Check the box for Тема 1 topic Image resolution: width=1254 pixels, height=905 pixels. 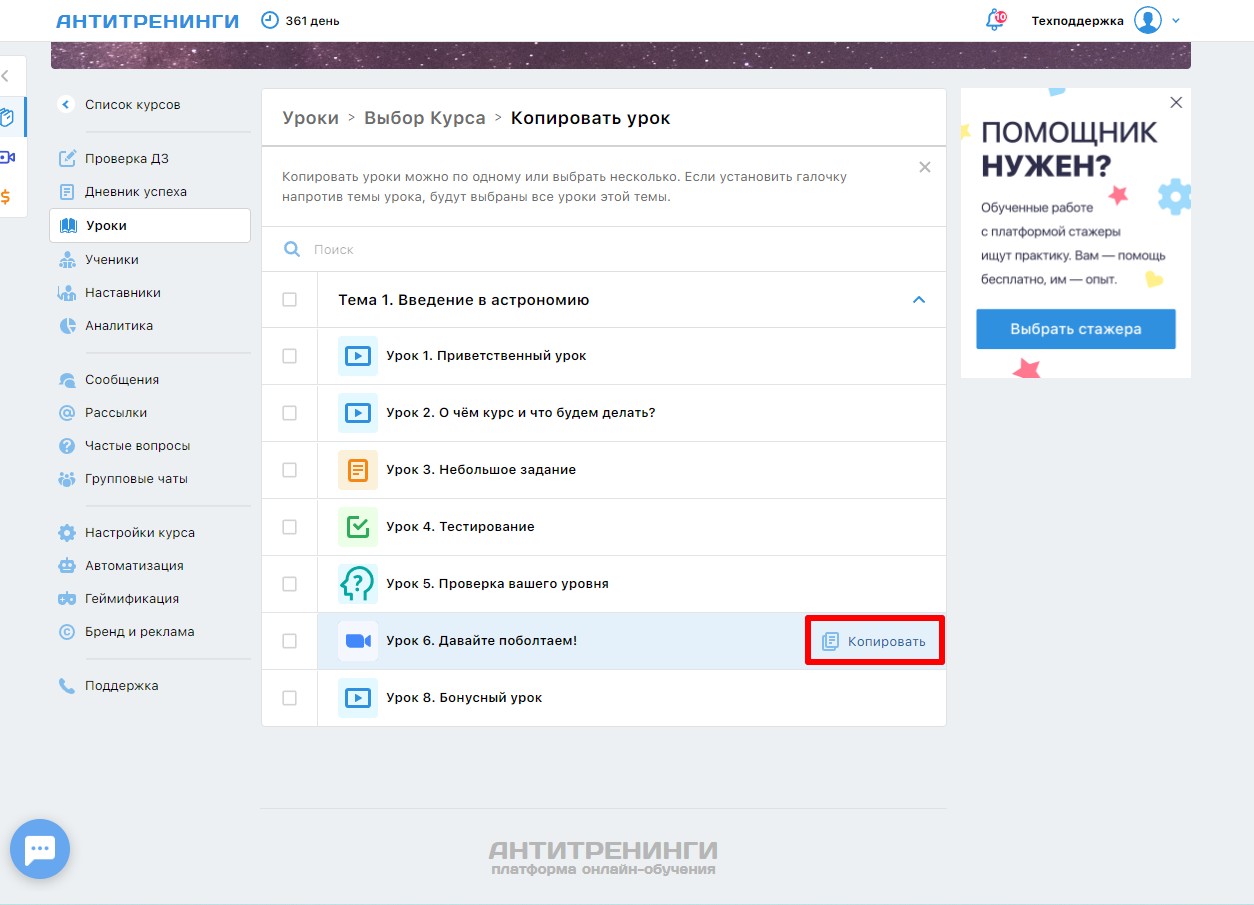tap(289, 300)
